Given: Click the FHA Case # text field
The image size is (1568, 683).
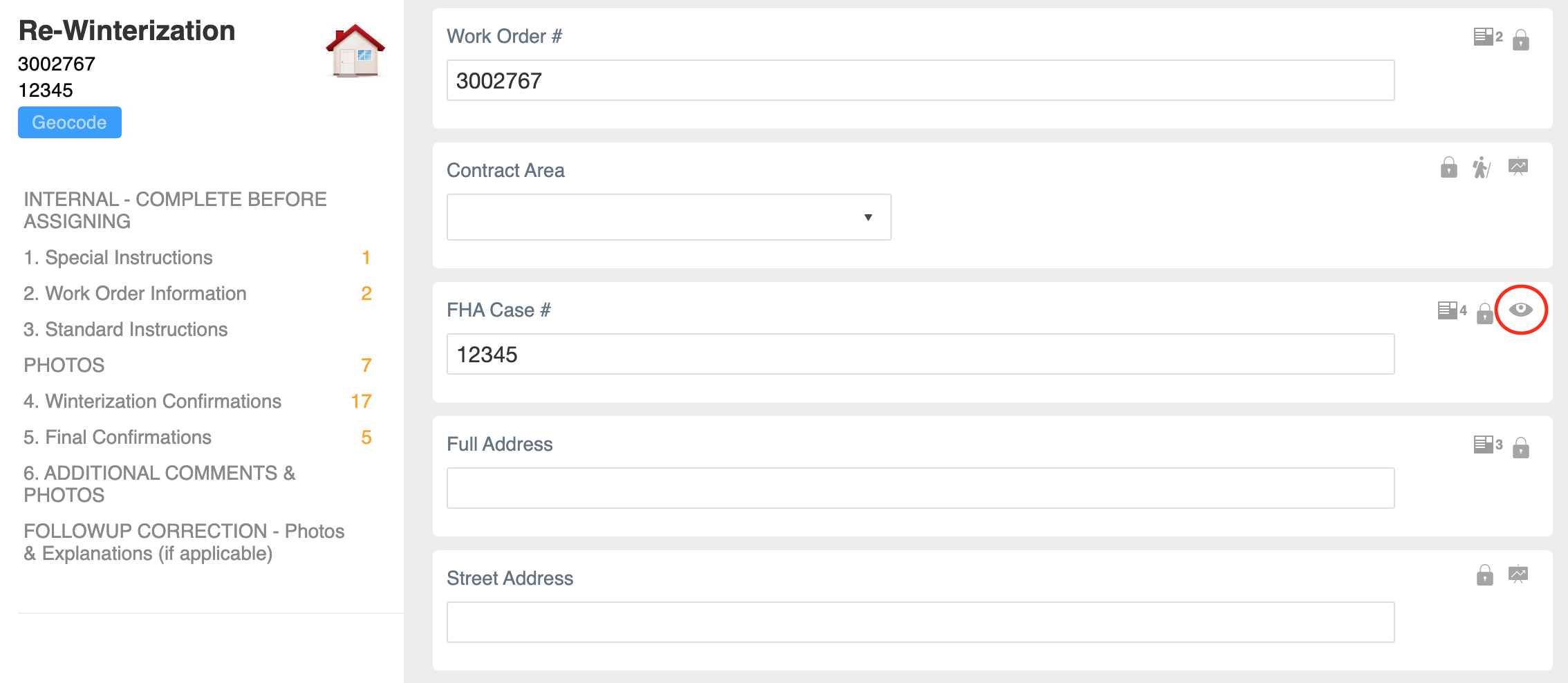Looking at the screenshot, I should tap(920, 354).
